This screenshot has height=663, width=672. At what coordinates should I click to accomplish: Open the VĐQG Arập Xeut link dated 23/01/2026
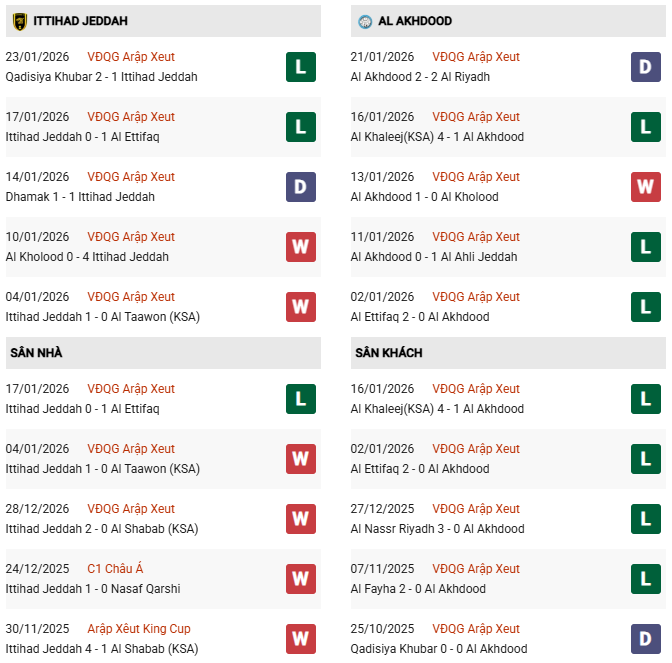coord(130,57)
